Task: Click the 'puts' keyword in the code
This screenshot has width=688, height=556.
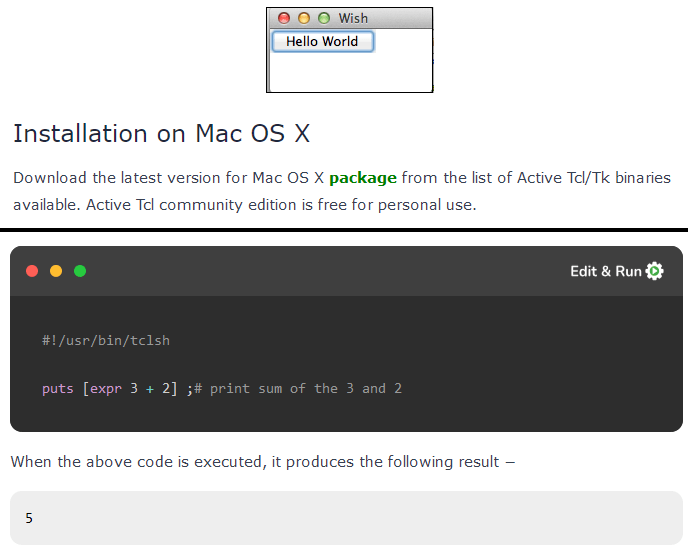Action: (58, 388)
